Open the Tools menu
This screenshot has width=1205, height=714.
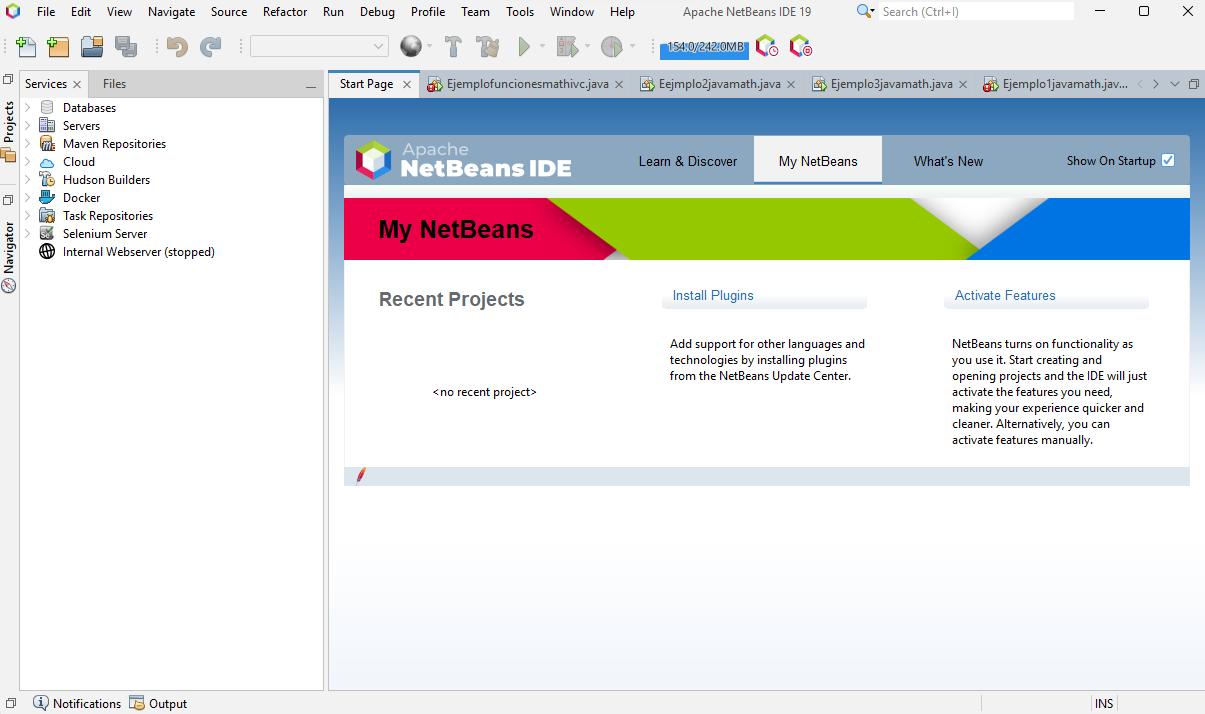(x=520, y=12)
